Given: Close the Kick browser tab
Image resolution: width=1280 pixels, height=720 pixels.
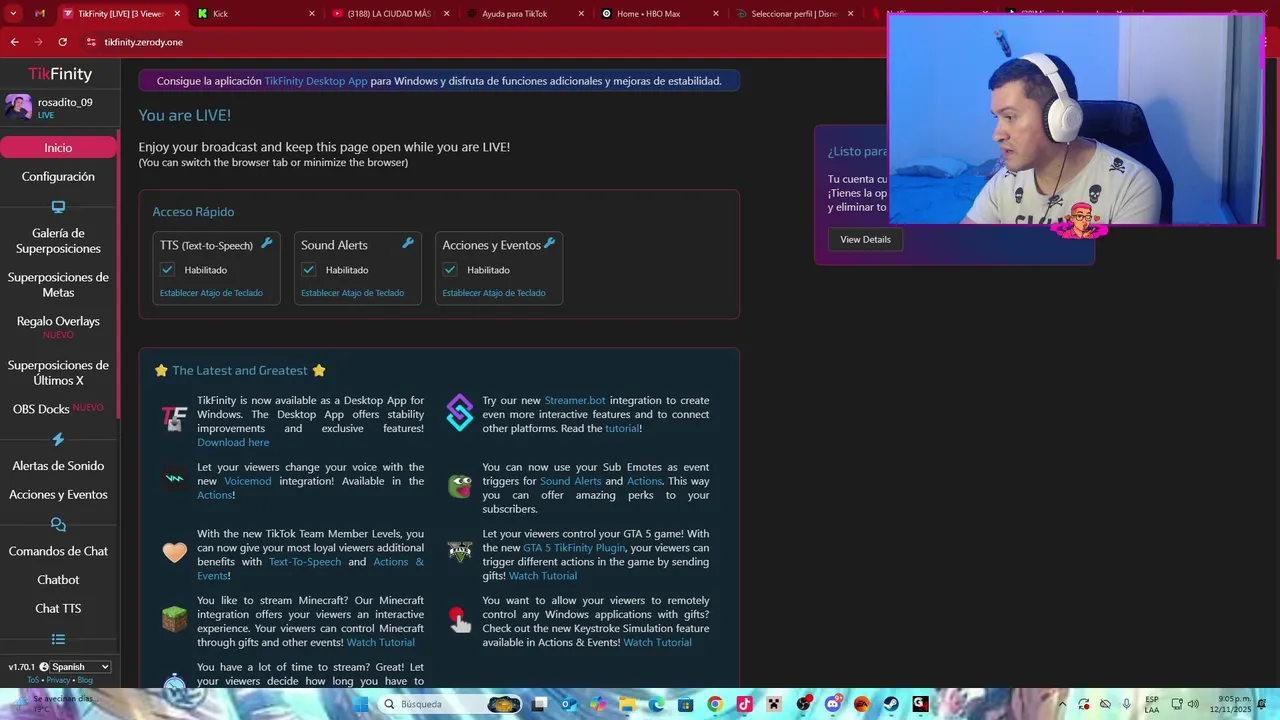Looking at the screenshot, I should [311, 14].
